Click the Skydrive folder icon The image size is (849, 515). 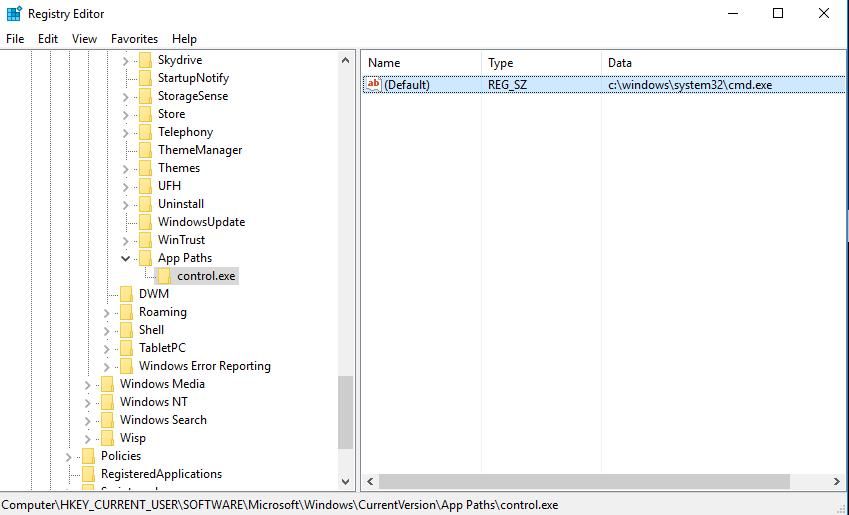pyautogui.click(x=145, y=60)
